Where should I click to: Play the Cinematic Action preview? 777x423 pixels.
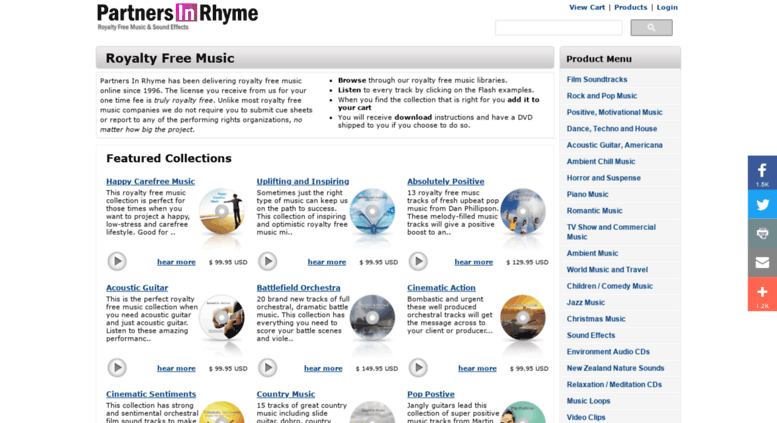[x=418, y=368]
